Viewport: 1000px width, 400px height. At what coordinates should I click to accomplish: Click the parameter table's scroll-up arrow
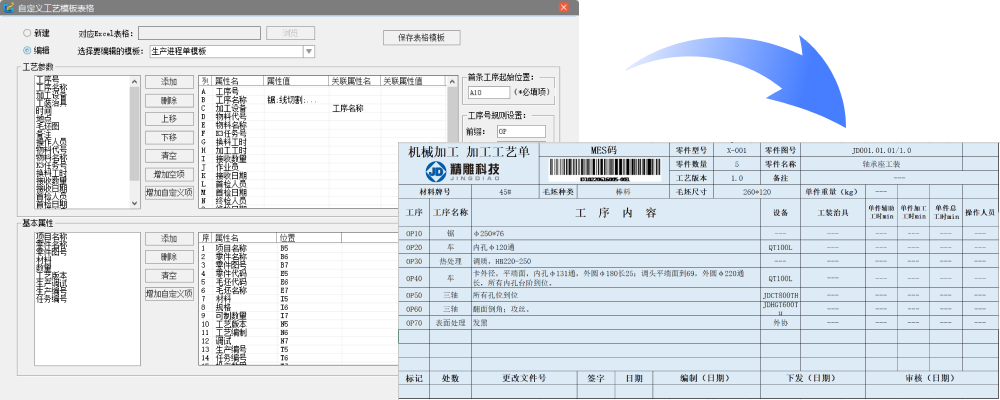451,81
